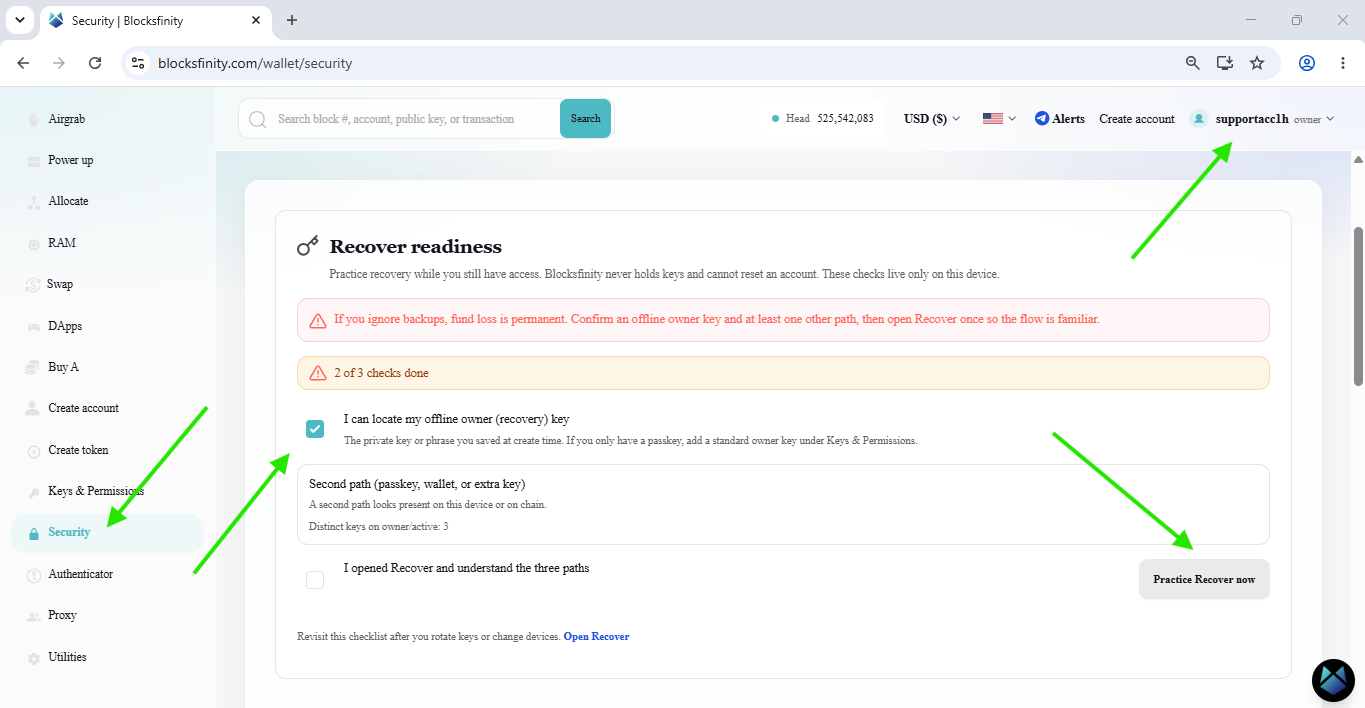Click the 'Distinct keys on owner/active: 3' text
The image size is (1365, 708).
pyautogui.click(x=379, y=526)
